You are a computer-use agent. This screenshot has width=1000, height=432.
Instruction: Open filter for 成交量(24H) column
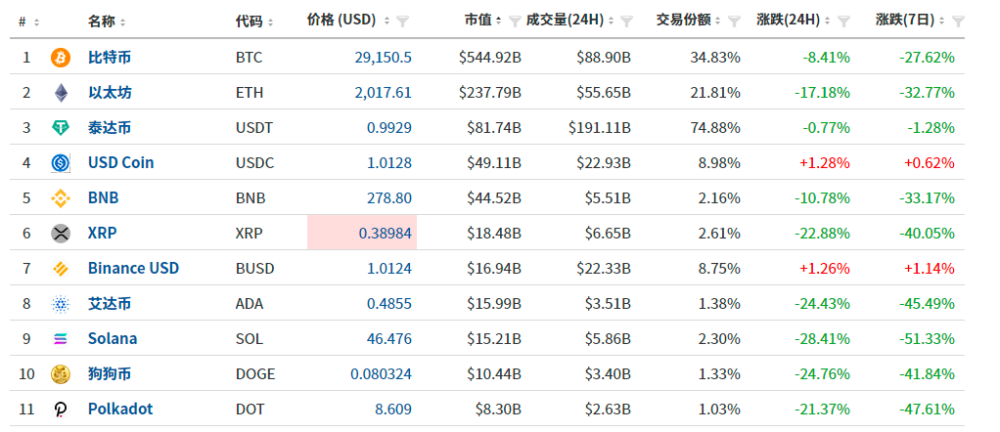click(x=627, y=21)
